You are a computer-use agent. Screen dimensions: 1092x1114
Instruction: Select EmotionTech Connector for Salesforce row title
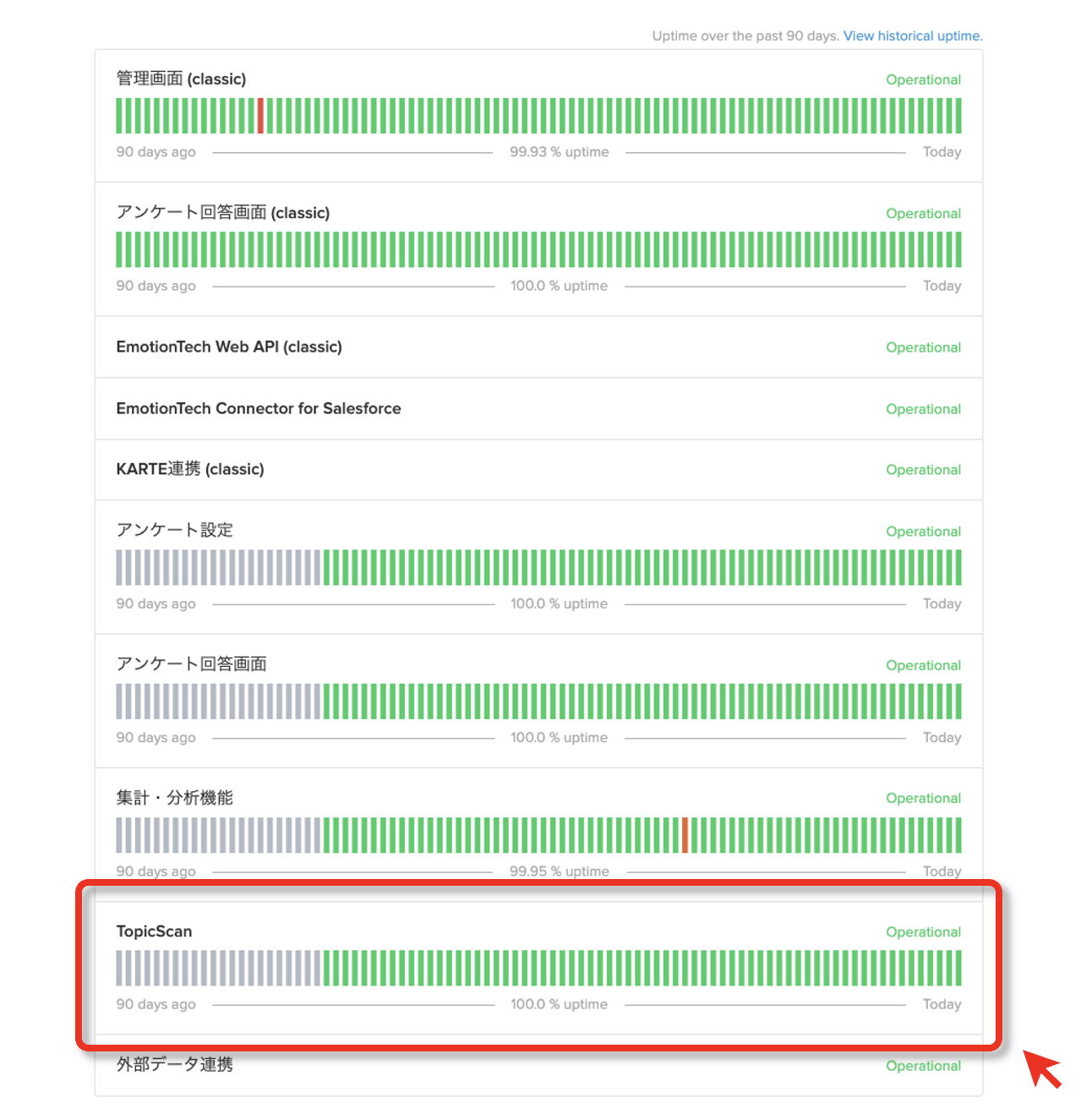259,408
